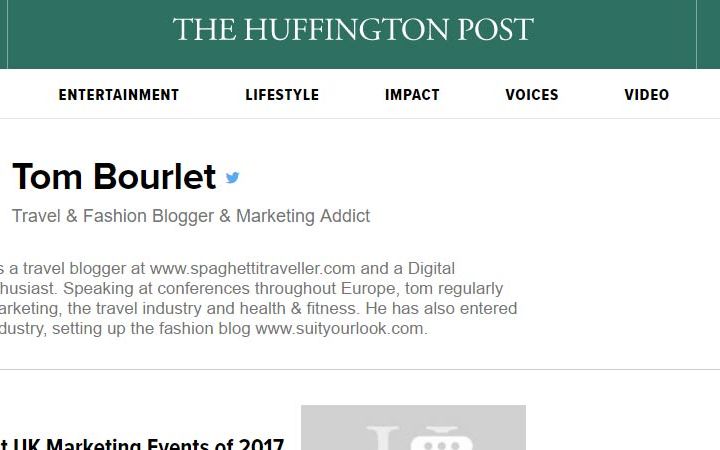Go to the Impact section
Screen dimensions: 720x450
(x=412, y=95)
